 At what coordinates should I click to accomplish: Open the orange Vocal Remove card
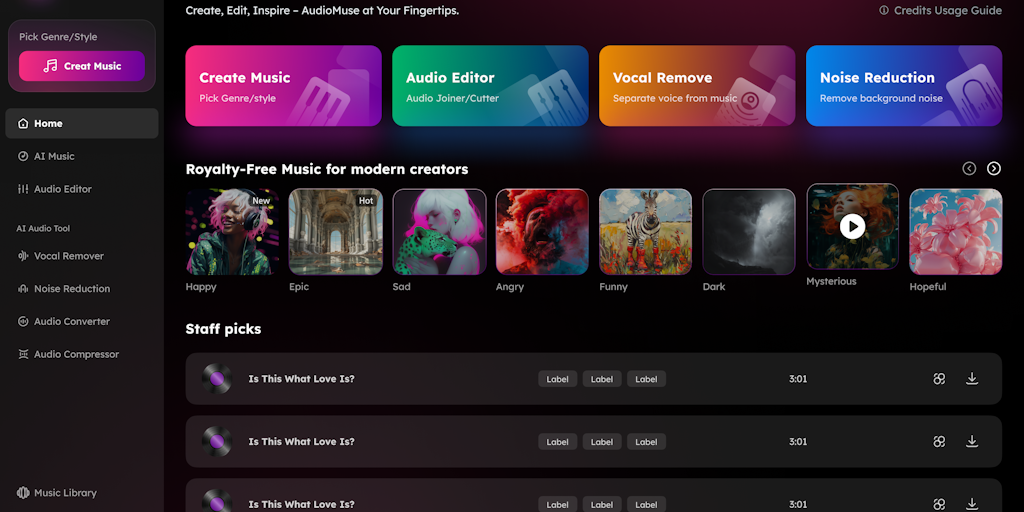pyautogui.click(x=697, y=86)
